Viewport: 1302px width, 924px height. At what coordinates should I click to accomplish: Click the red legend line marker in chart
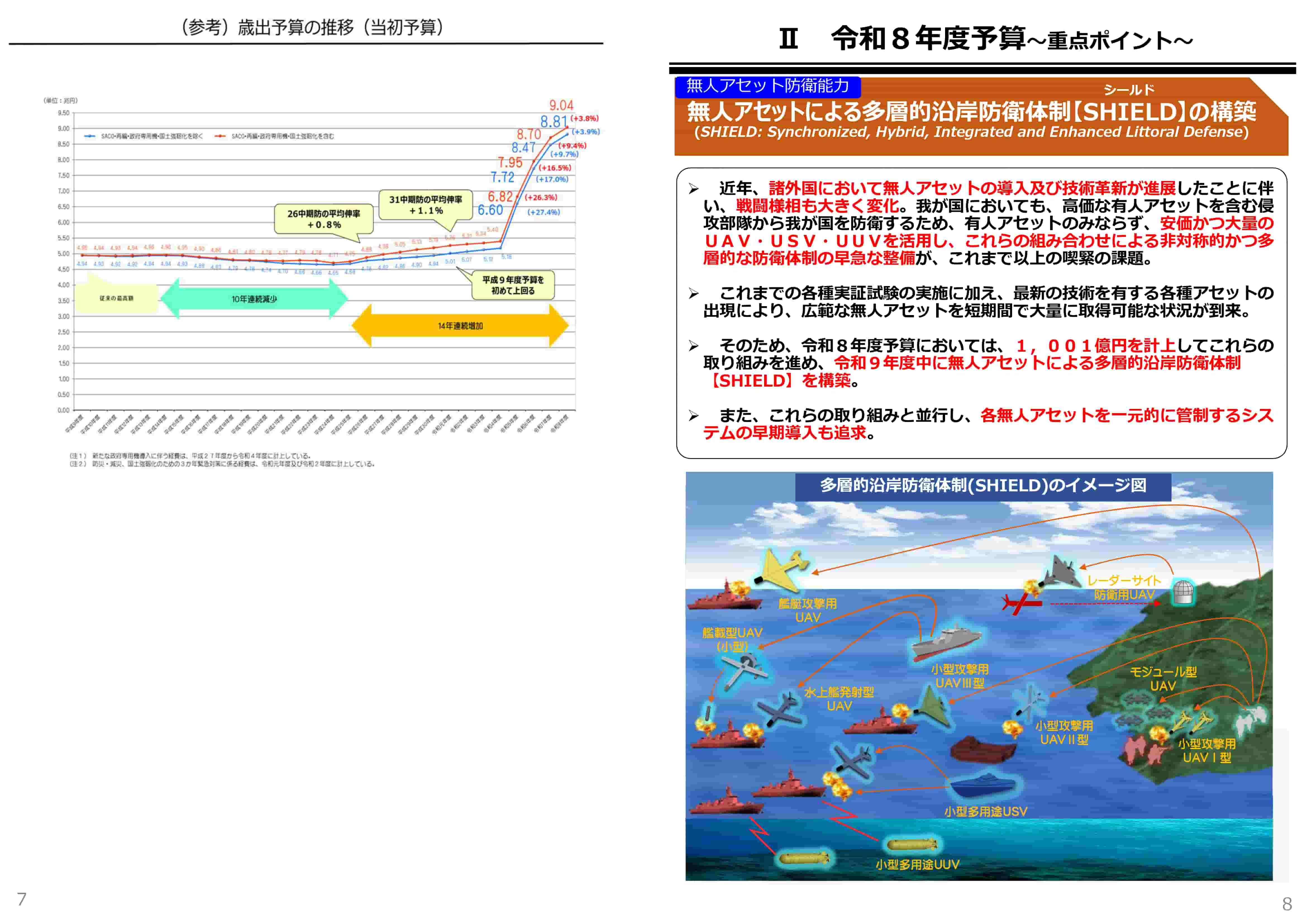click(220, 136)
